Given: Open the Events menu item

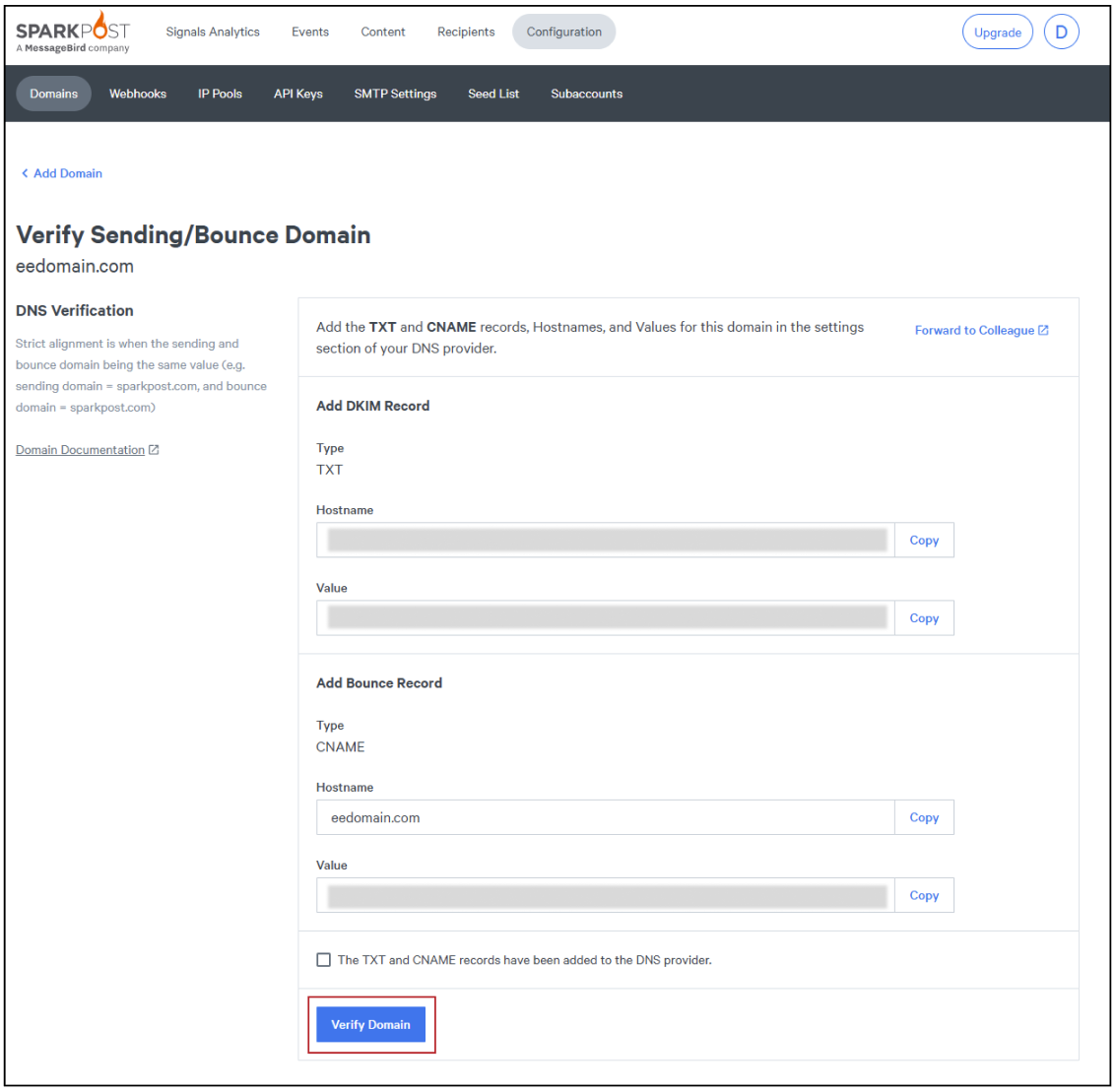Looking at the screenshot, I should [310, 32].
